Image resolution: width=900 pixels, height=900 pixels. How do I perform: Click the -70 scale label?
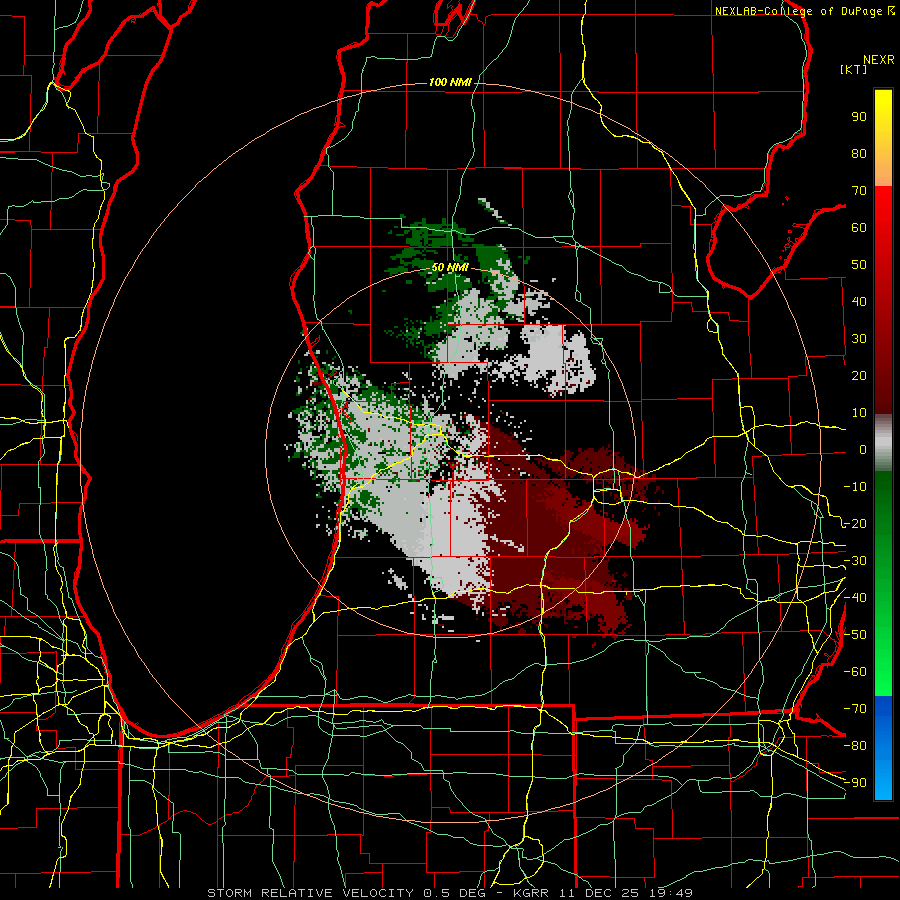point(855,709)
